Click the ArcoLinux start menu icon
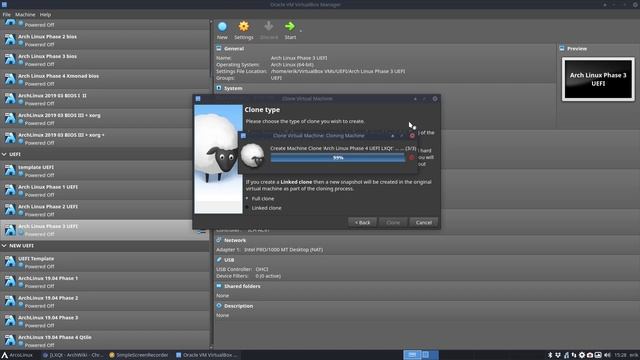This screenshot has height=360, width=640. pyautogui.click(x=4, y=355)
